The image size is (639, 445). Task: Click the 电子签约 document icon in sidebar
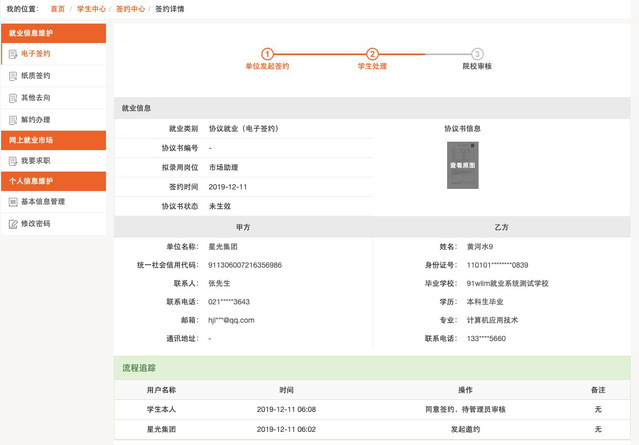[x=12, y=53]
